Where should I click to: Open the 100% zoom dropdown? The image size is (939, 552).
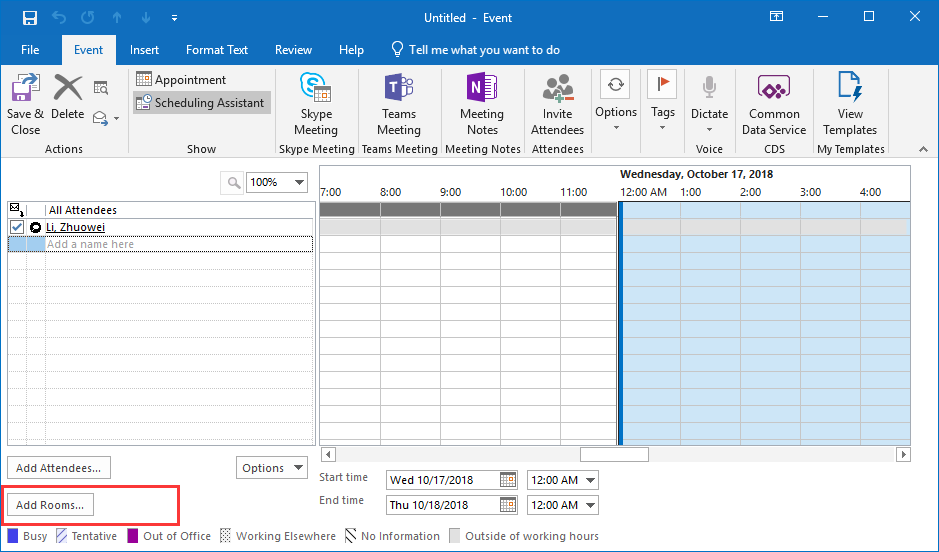[298, 182]
